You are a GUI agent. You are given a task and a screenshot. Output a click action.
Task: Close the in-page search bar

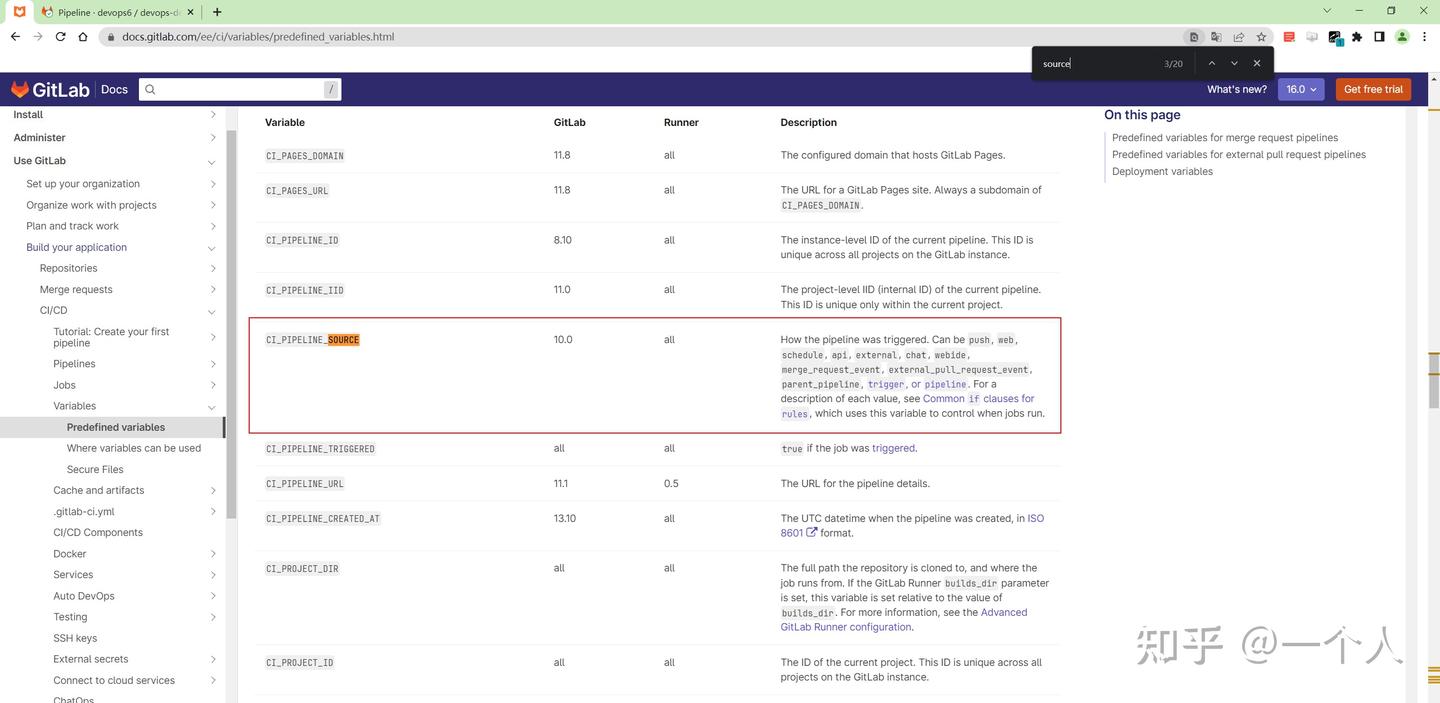pyautogui.click(x=1257, y=62)
